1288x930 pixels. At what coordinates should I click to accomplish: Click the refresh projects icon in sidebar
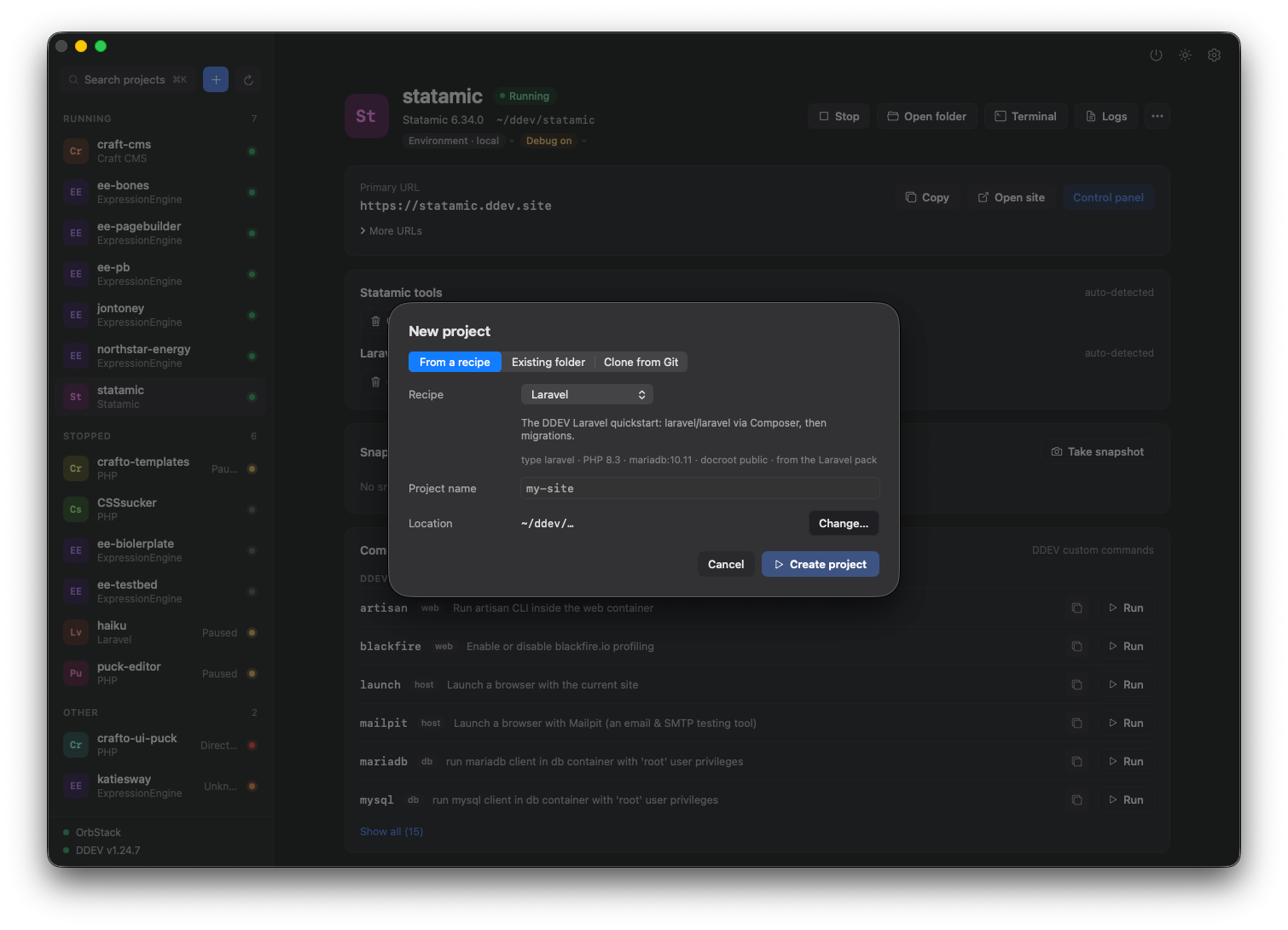coord(248,80)
